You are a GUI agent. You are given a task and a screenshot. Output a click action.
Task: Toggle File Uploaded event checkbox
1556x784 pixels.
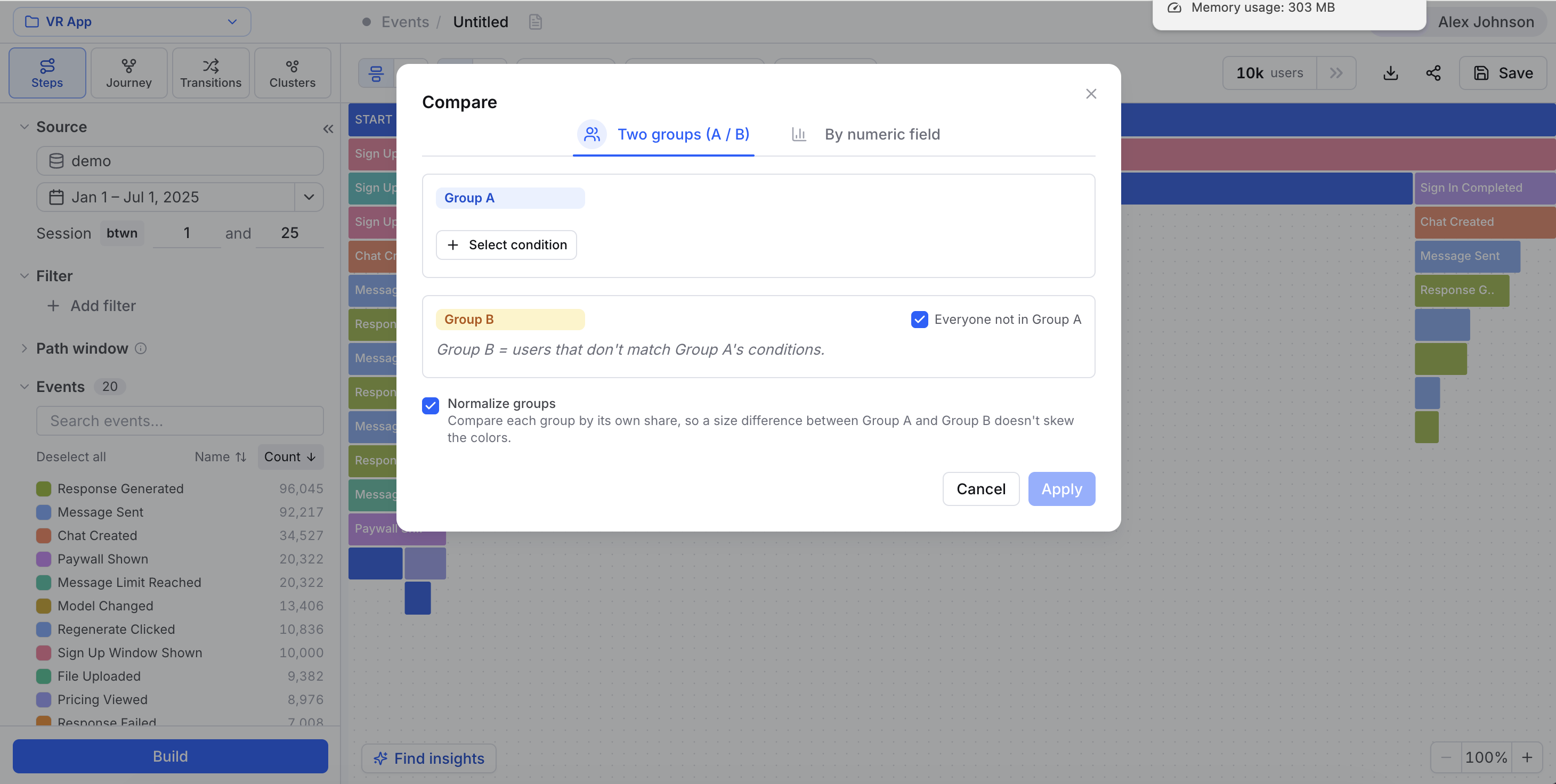click(44, 676)
